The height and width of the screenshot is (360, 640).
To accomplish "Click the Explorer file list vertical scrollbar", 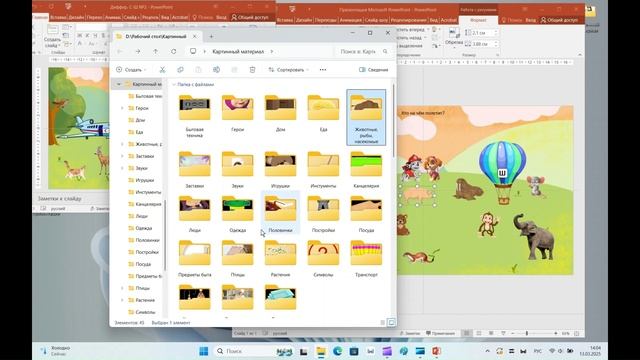I will pyautogui.click(x=393, y=120).
